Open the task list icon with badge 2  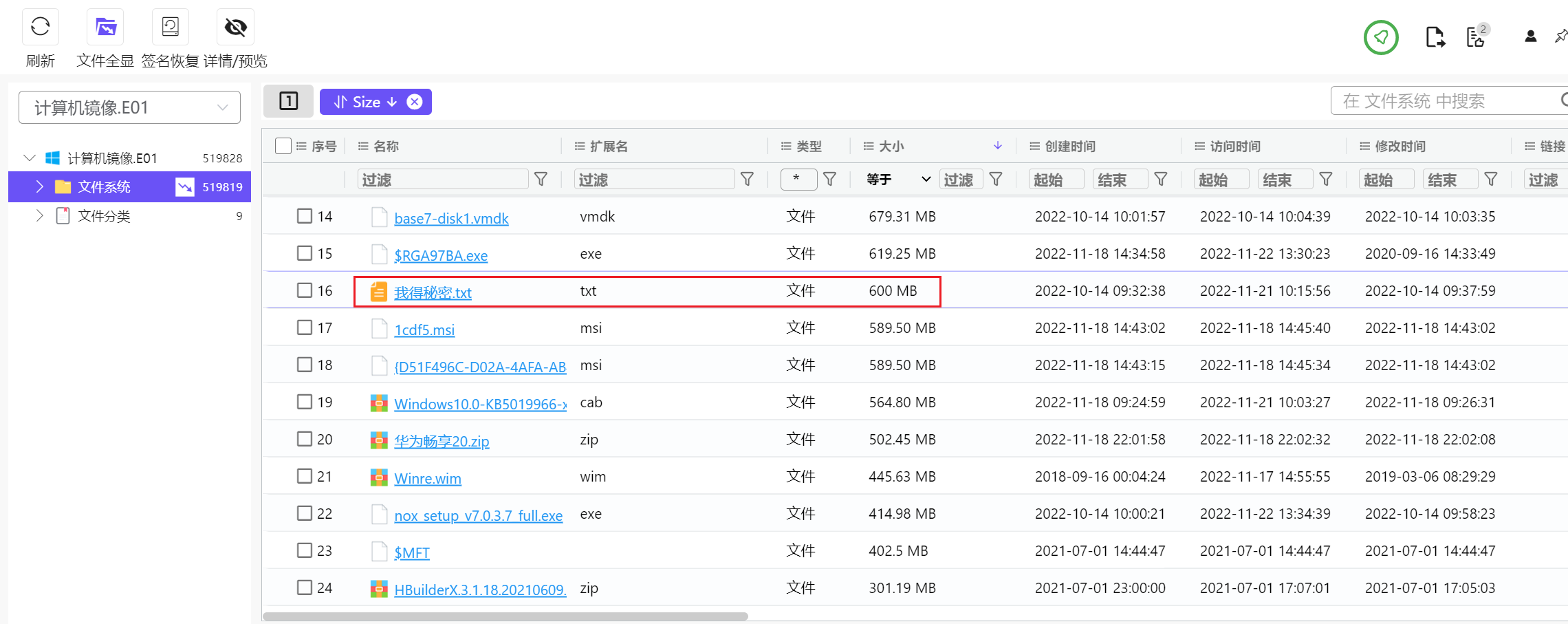1476,37
